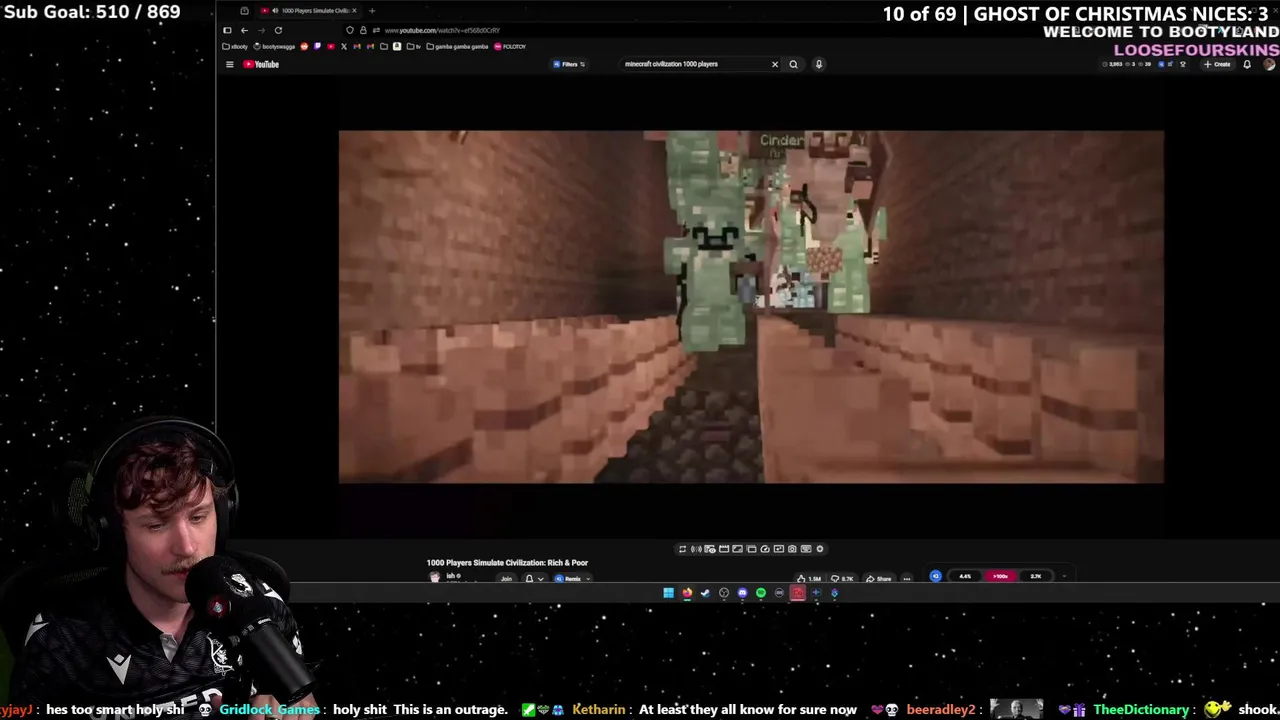The width and height of the screenshot is (1280, 720).
Task: Open Spotify from the taskbar
Action: (x=761, y=593)
